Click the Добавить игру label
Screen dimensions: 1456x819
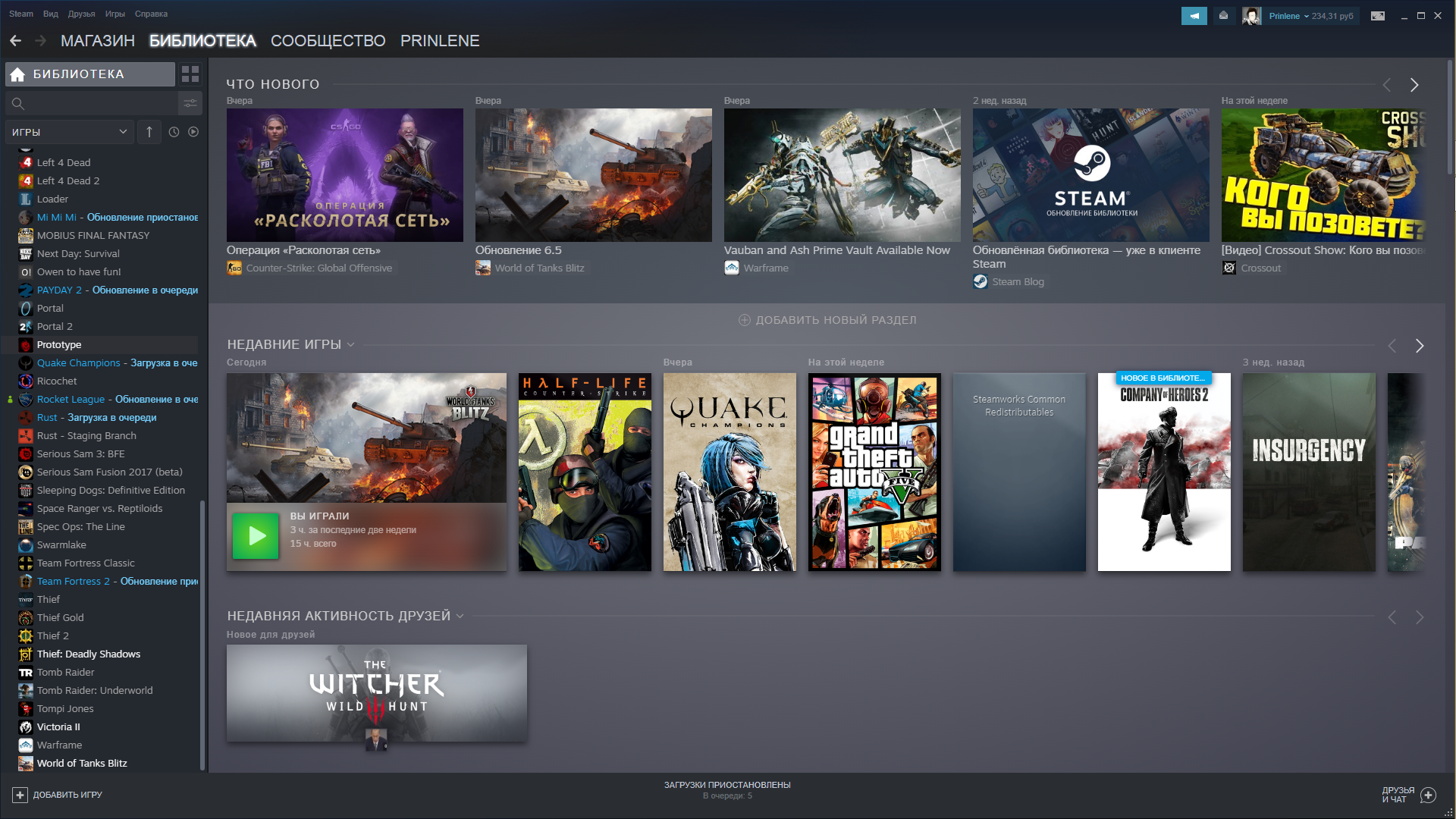[67, 795]
